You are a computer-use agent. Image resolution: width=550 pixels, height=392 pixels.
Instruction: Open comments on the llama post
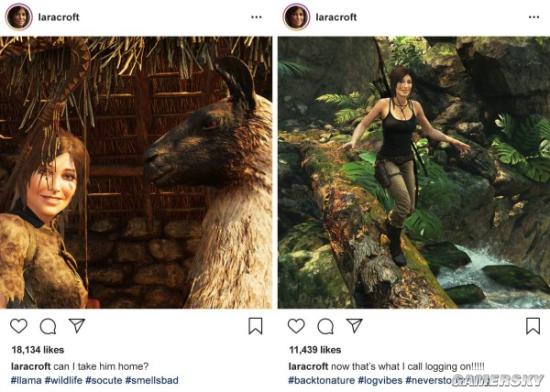tap(48, 326)
